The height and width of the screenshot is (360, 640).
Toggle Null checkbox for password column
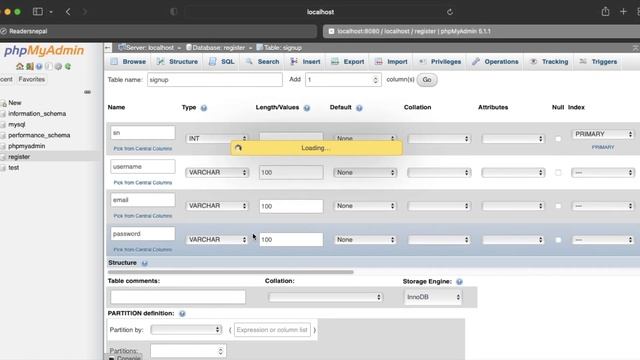coord(558,240)
